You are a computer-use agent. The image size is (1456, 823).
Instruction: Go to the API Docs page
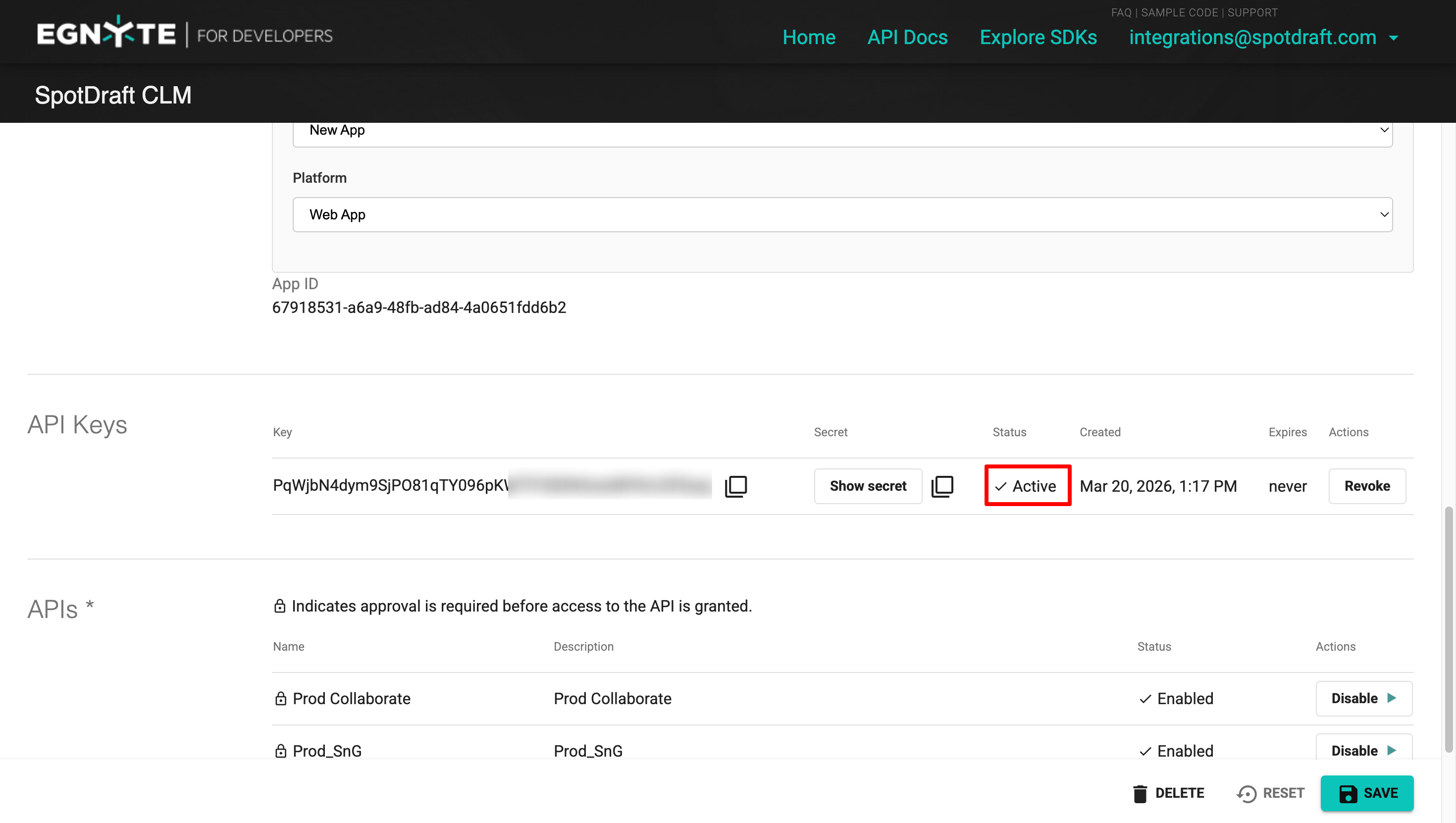[x=907, y=37]
